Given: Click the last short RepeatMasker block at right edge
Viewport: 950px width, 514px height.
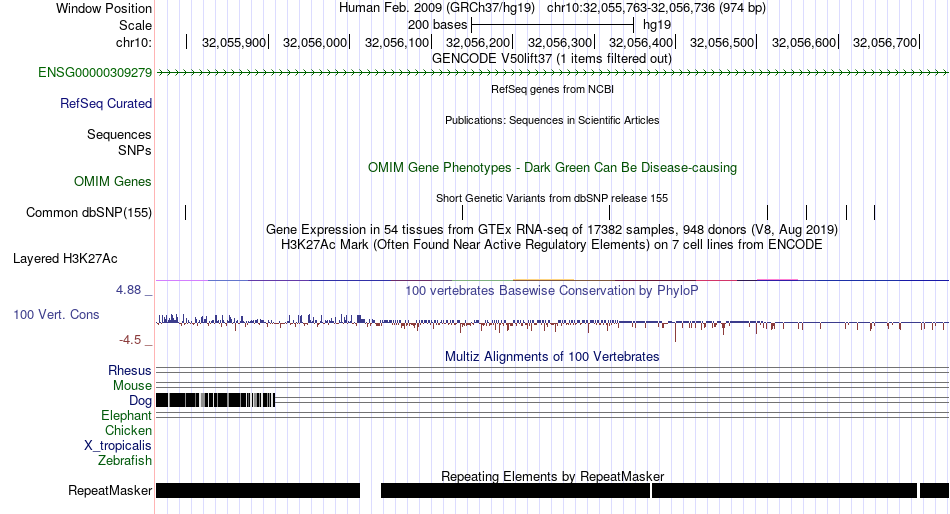Looking at the screenshot, I should tap(934, 490).
